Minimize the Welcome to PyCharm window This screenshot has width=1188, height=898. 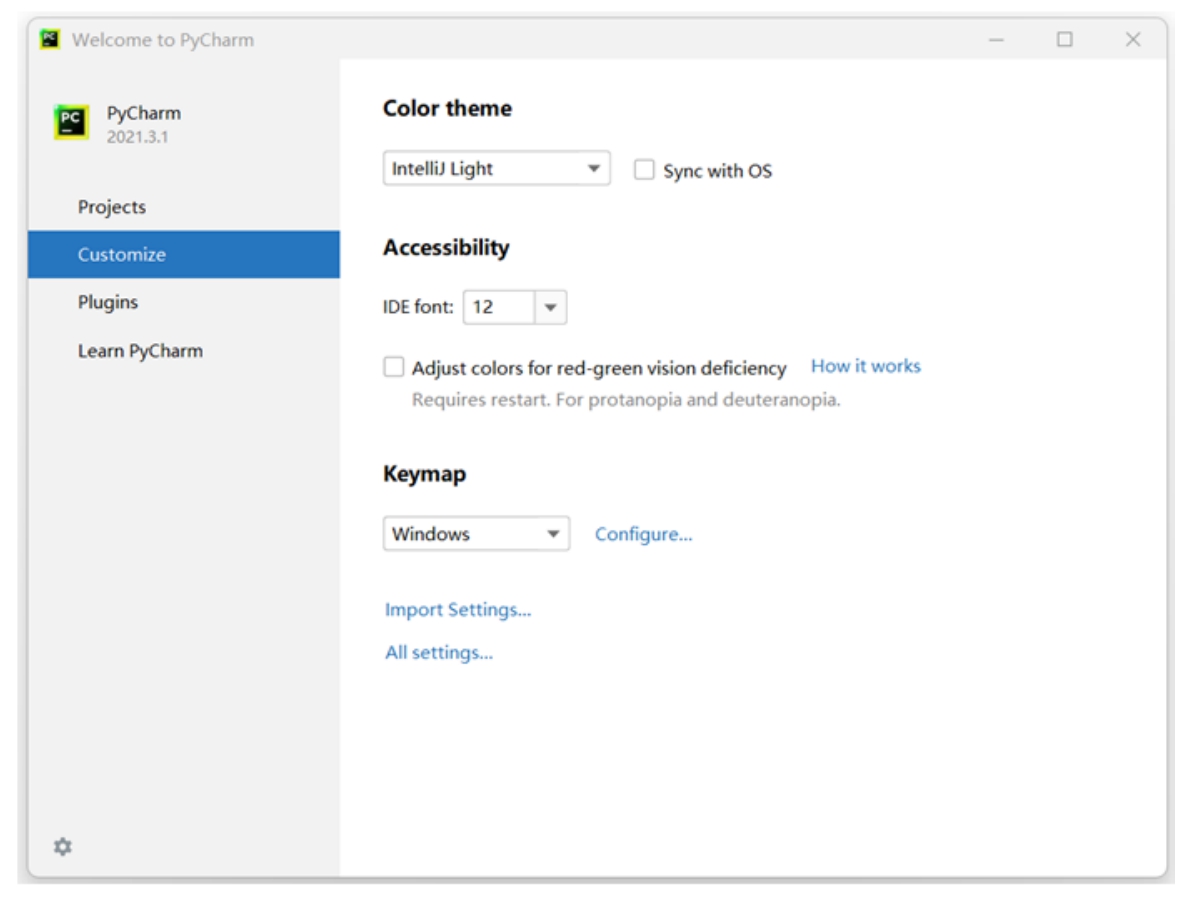click(996, 39)
